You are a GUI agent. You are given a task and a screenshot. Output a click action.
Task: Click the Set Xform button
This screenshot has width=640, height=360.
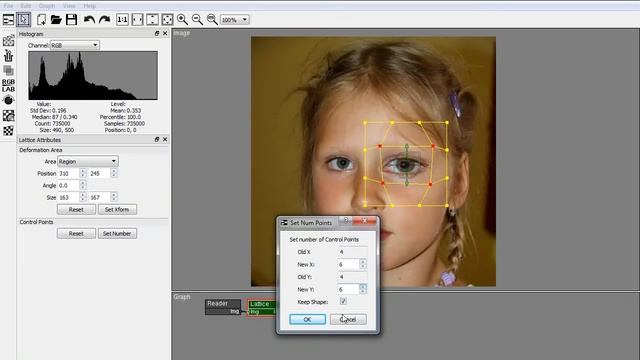click(x=117, y=209)
